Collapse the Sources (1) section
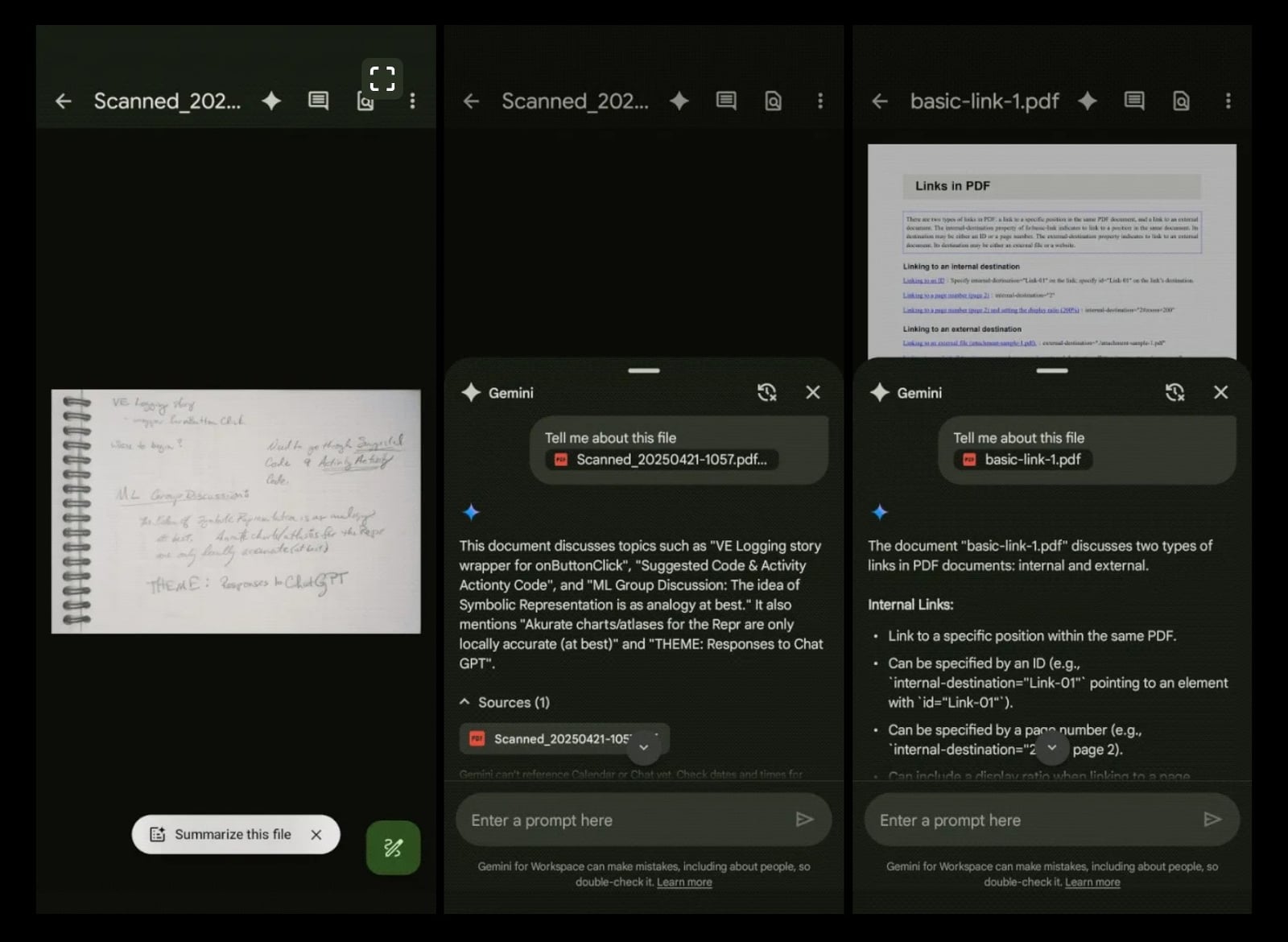 point(464,702)
